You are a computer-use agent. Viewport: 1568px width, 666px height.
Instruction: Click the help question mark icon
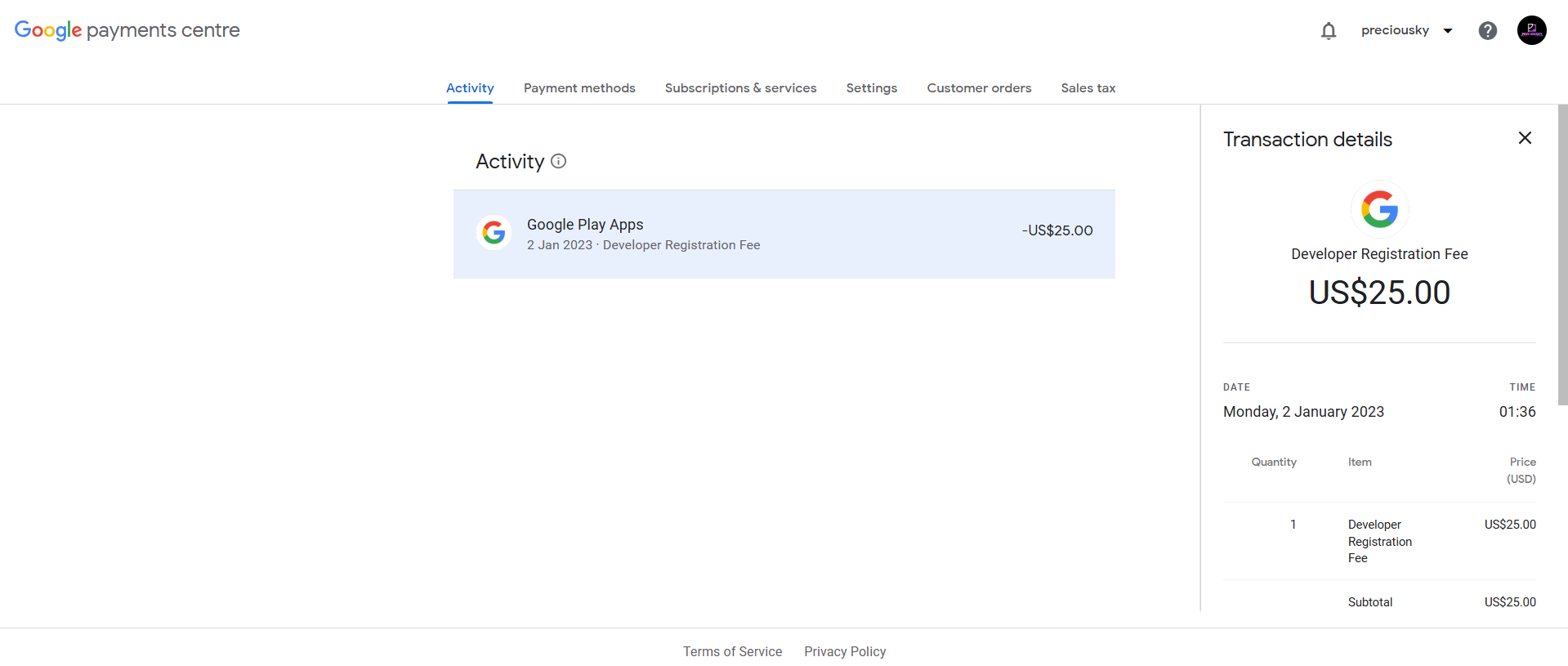click(x=1487, y=31)
